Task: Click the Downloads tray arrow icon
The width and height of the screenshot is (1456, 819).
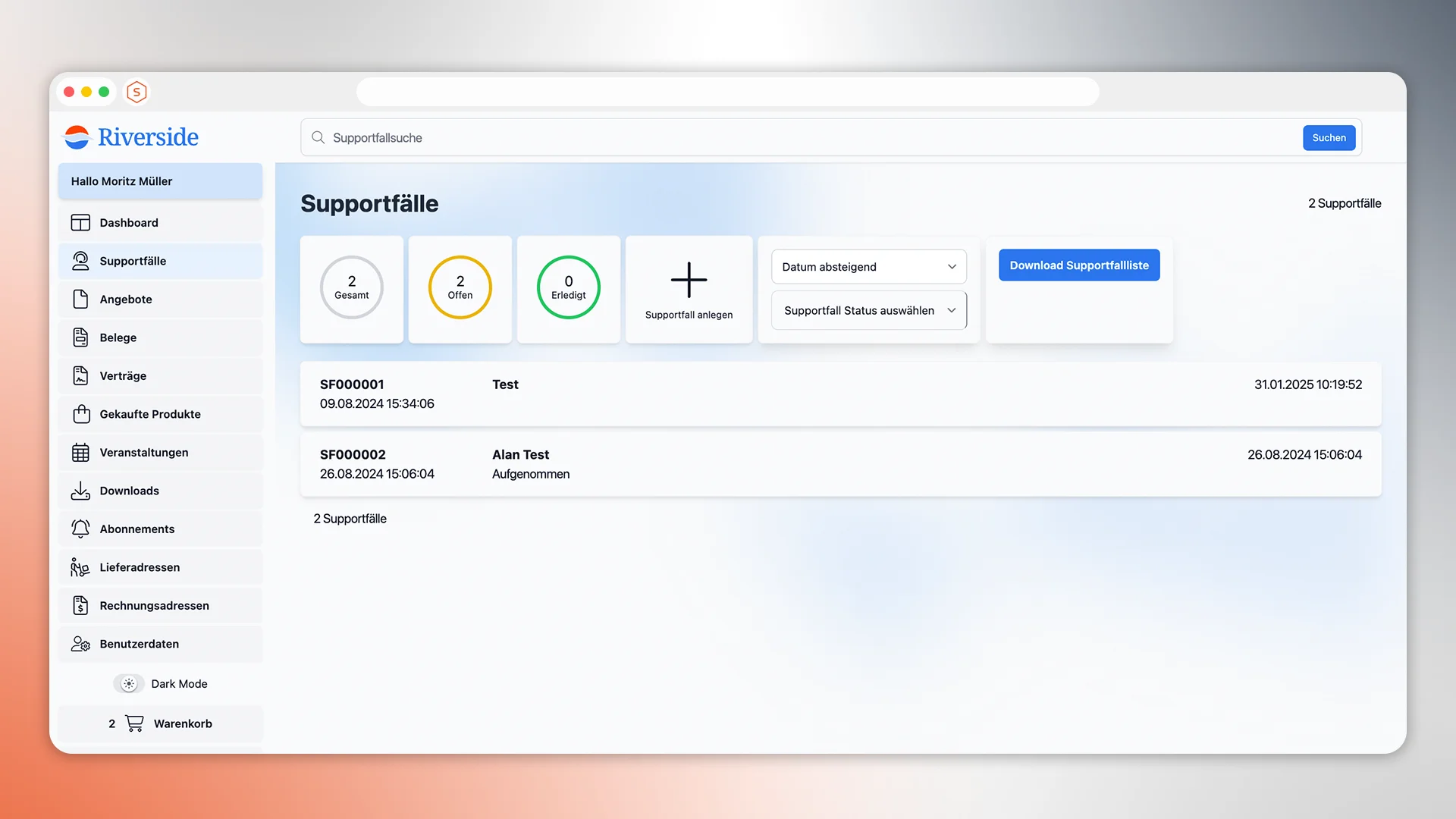Action: pyautogui.click(x=80, y=491)
